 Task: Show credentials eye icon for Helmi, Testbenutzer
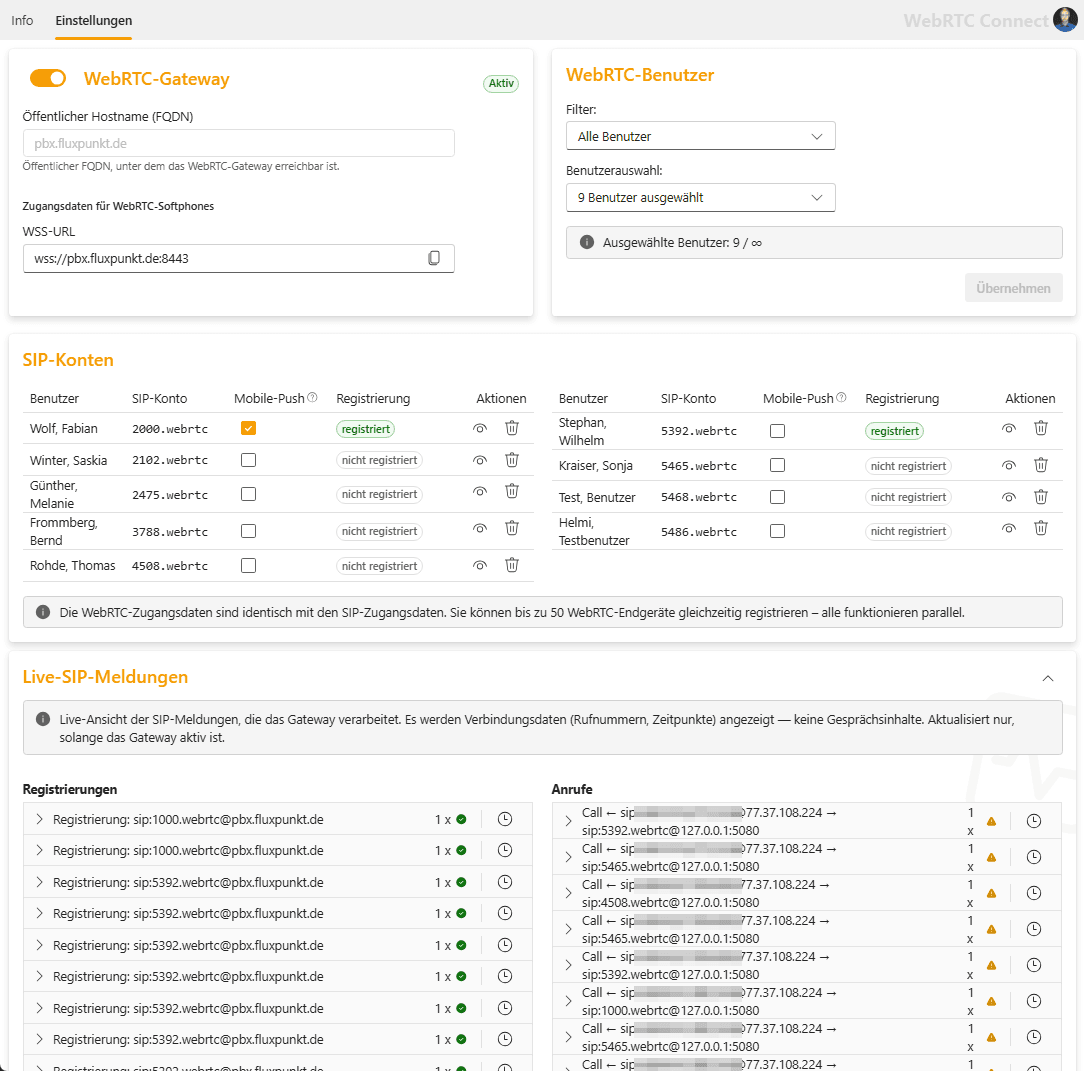(x=1009, y=529)
